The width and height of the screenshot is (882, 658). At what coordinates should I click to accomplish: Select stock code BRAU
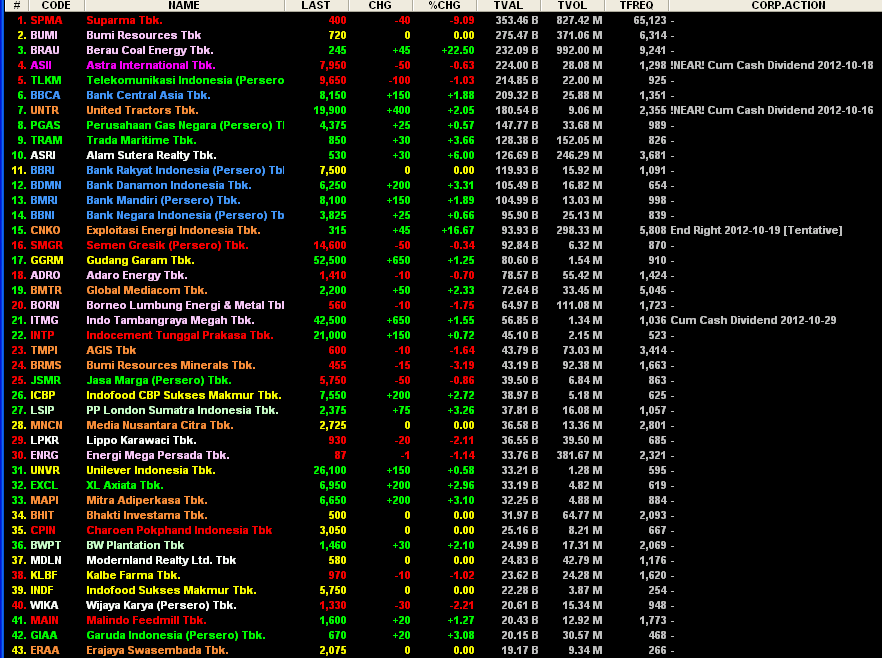point(44,50)
